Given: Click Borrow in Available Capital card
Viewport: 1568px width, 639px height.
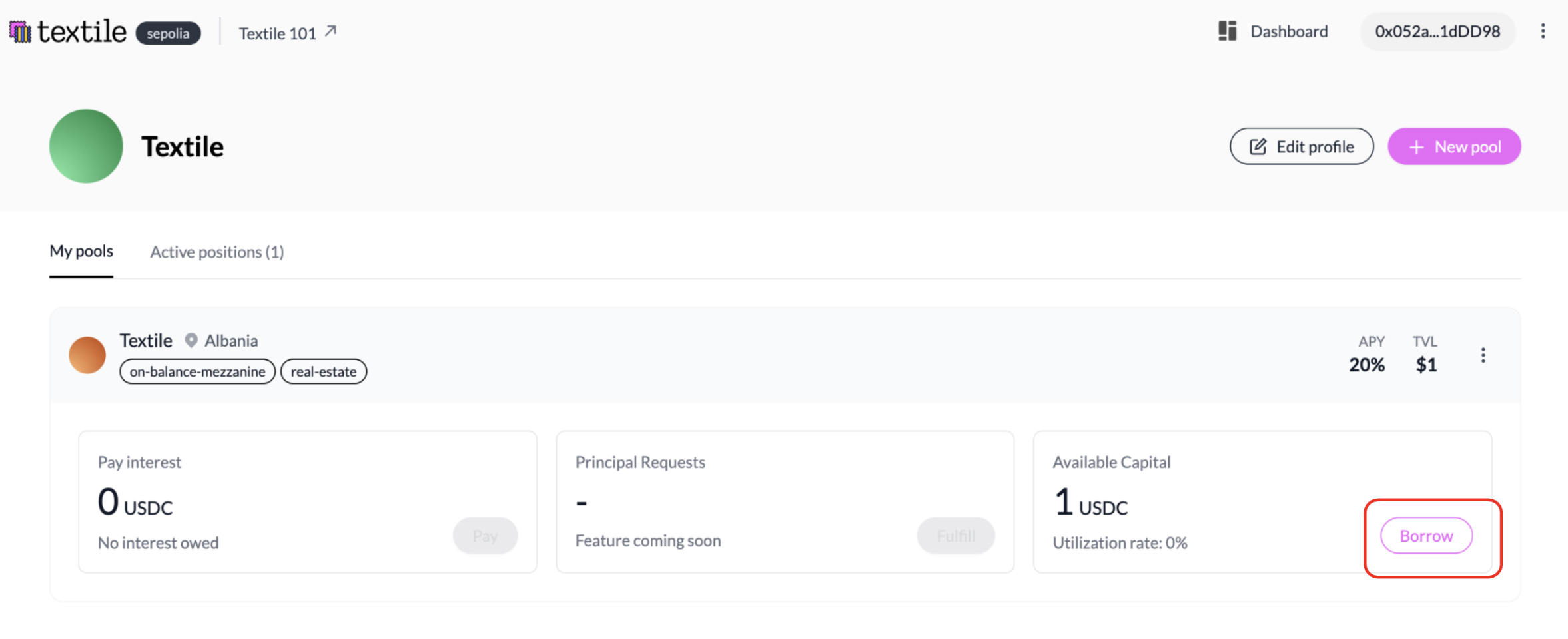Looking at the screenshot, I should tap(1426, 536).
